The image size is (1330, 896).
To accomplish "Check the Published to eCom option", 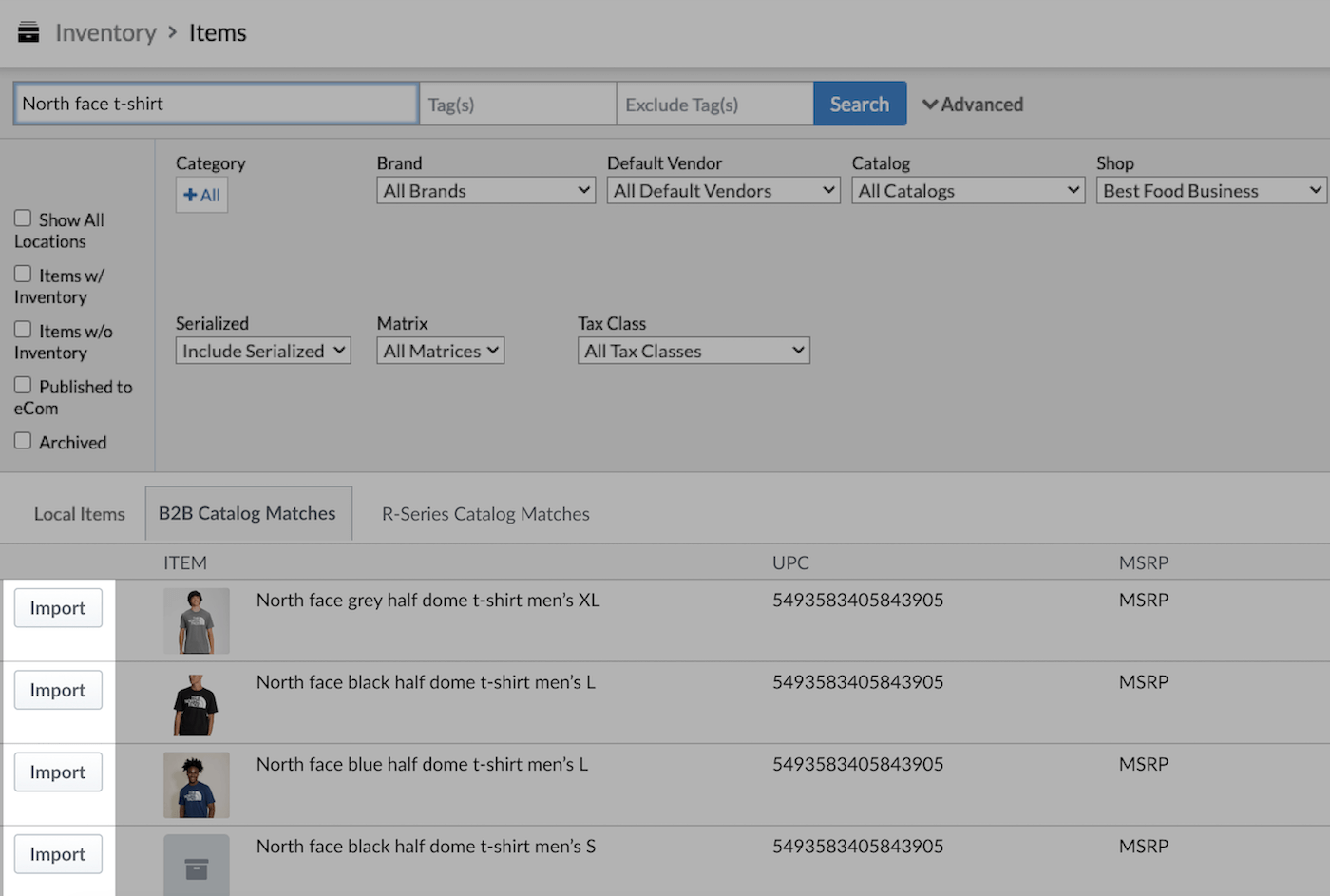I will 23,386.
